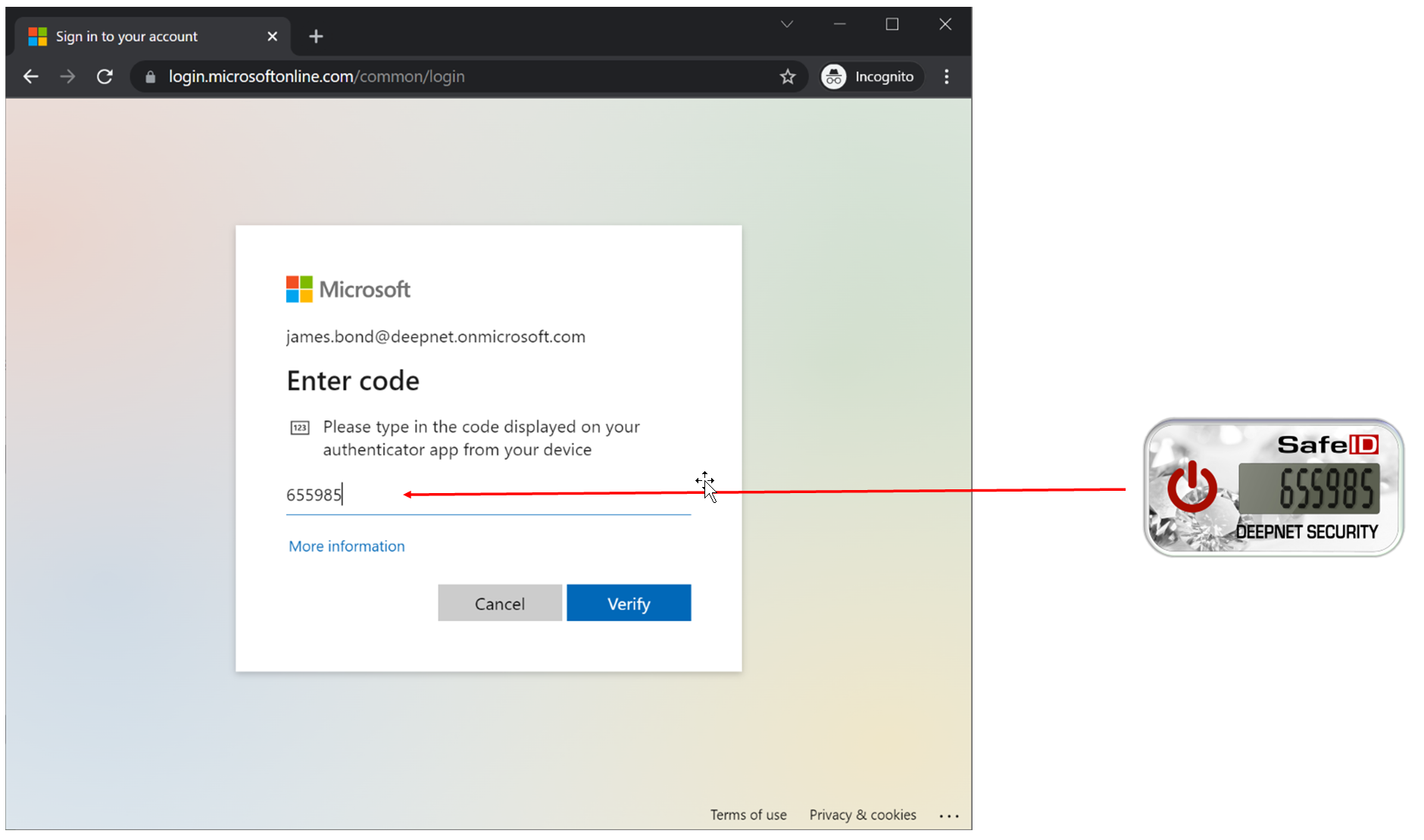The height and width of the screenshot is (840, 1424).
Task: Click the Verify button
Action: pyautogui.click(x=629, y=603)
